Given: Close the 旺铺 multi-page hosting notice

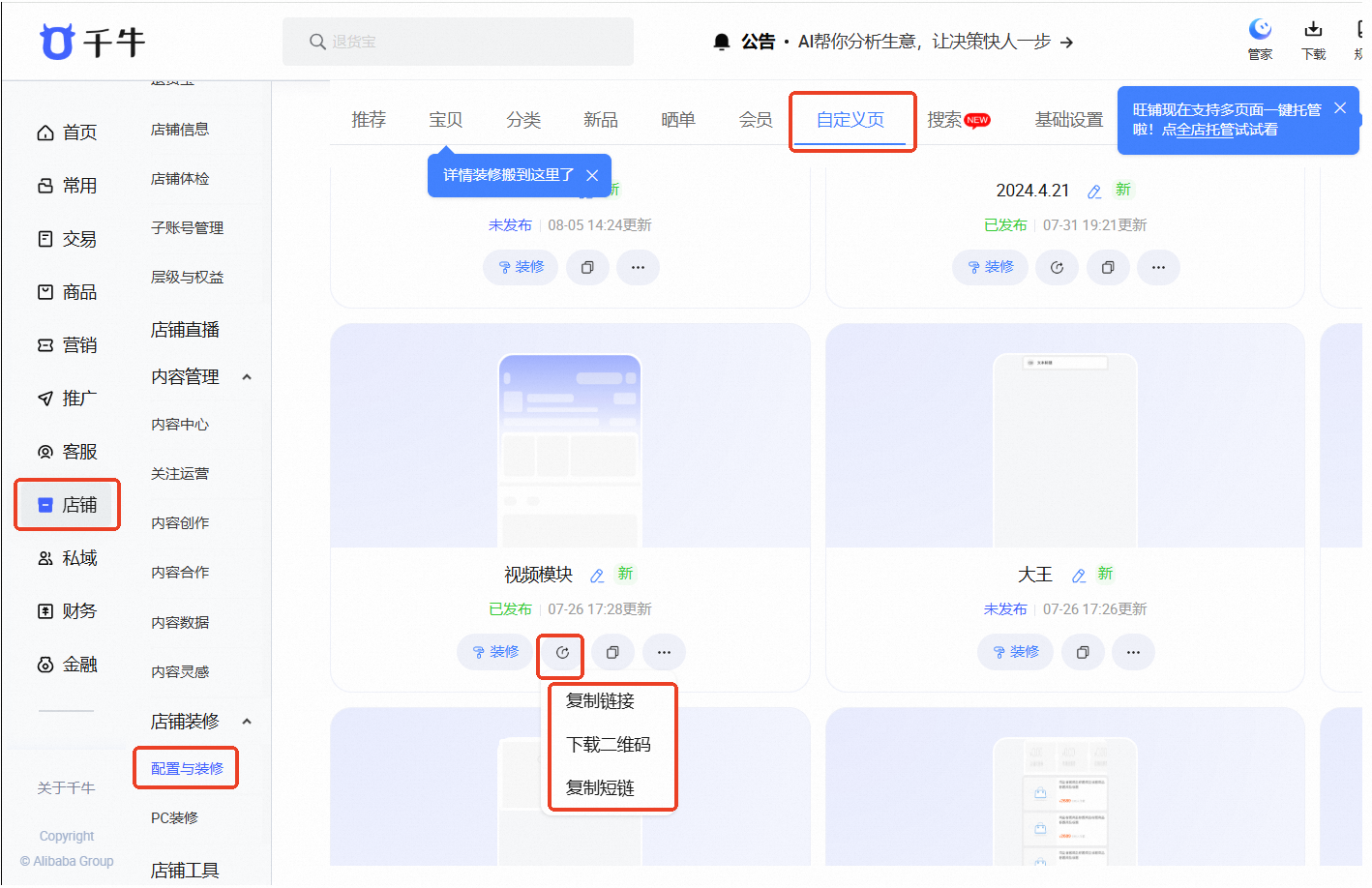Looking at the screenshot, I should [x=1340, y=108].
